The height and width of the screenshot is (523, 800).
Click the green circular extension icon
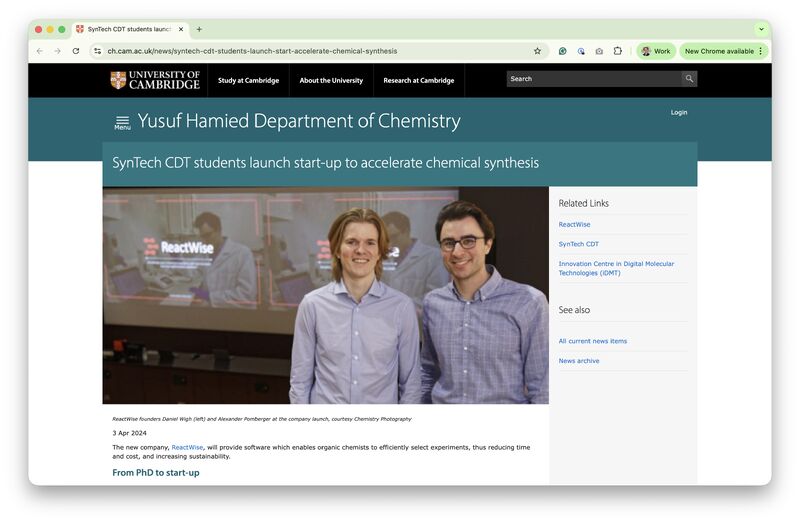coord(562,51)
